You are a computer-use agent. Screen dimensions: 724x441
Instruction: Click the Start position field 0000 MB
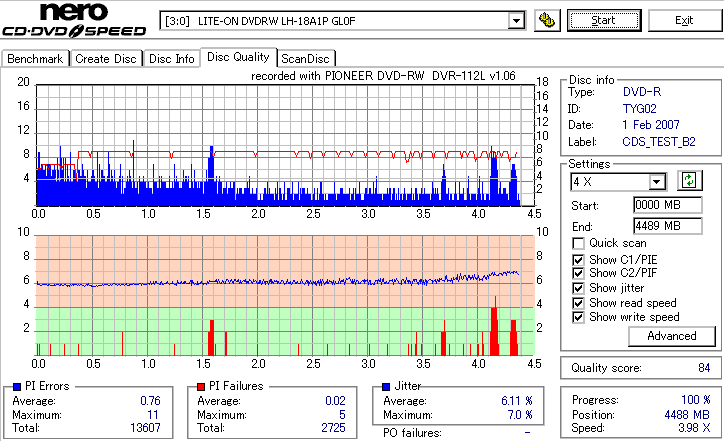(668, 205)
